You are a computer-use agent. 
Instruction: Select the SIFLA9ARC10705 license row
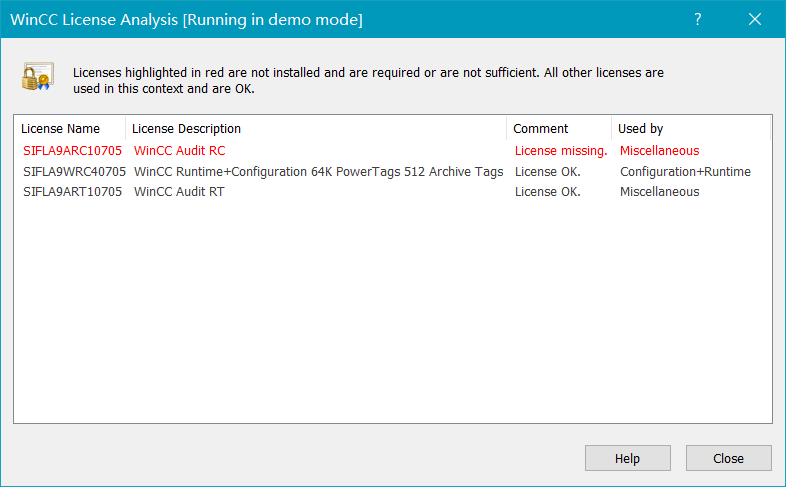point(72,152)
